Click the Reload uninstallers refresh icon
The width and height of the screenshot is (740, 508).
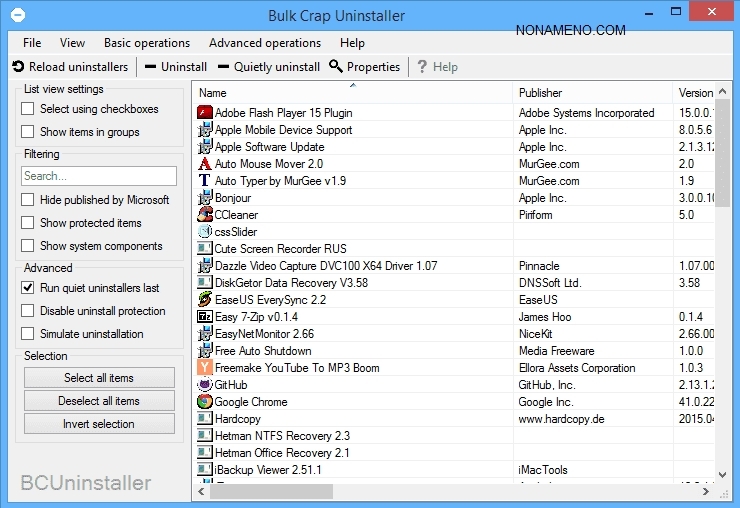(18, 67)
